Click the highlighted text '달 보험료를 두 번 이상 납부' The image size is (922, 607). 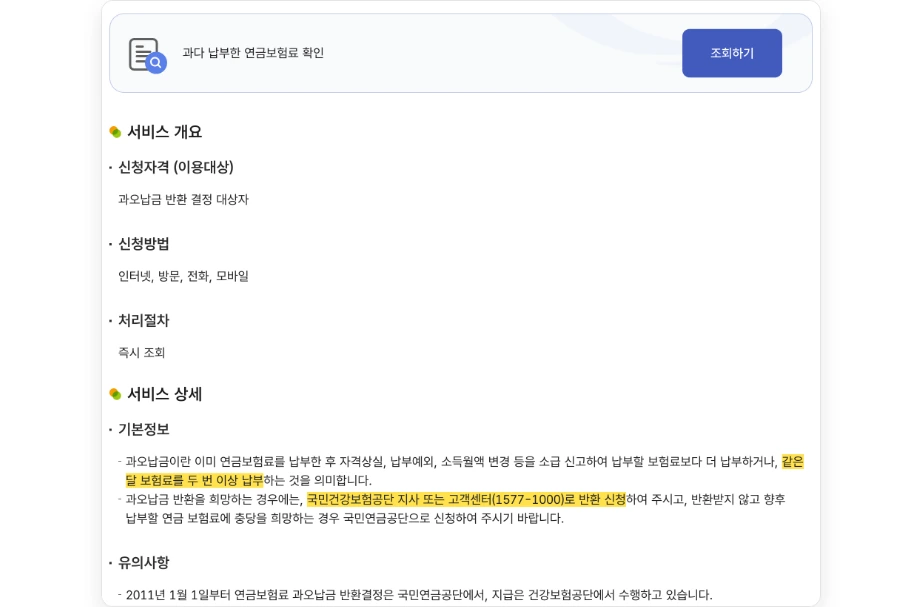coord(194,481)
